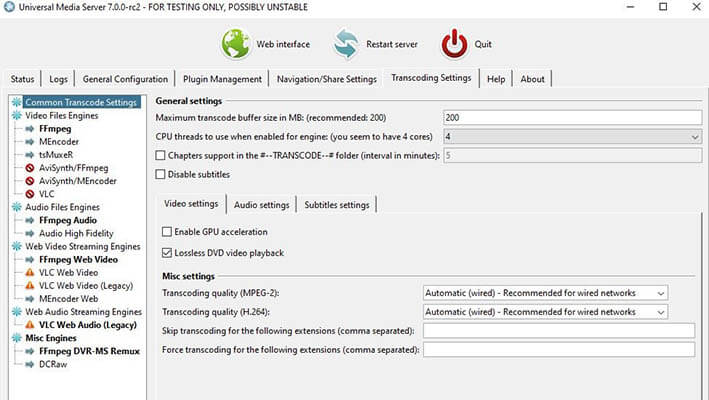This screenshot has width=709, height=400.
Task: Click the Skip transcoding extensions field
Action: pos(559,331)
